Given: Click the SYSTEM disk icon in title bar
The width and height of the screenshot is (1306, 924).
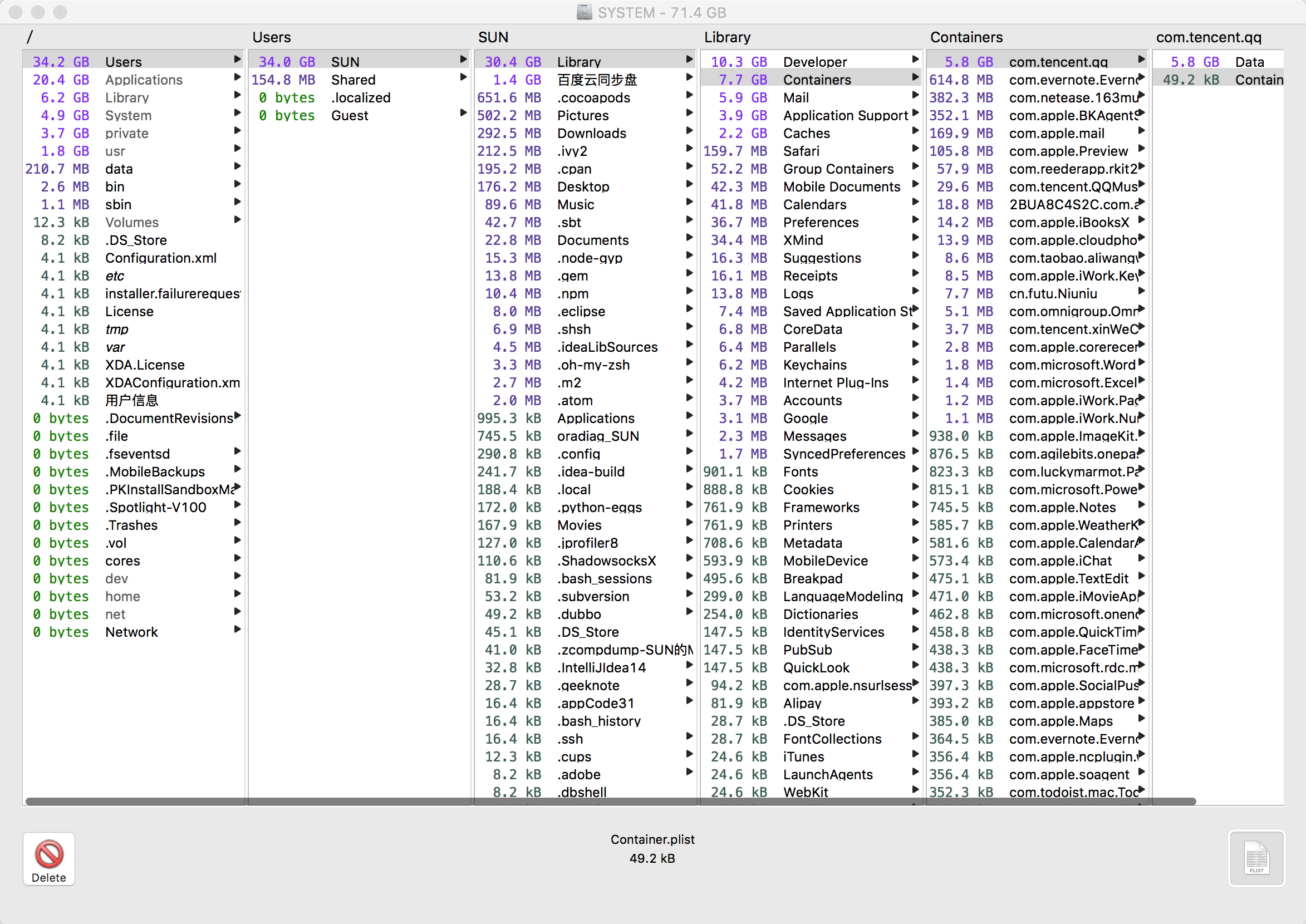Looking at the screenshot, I should pos(584,12).
